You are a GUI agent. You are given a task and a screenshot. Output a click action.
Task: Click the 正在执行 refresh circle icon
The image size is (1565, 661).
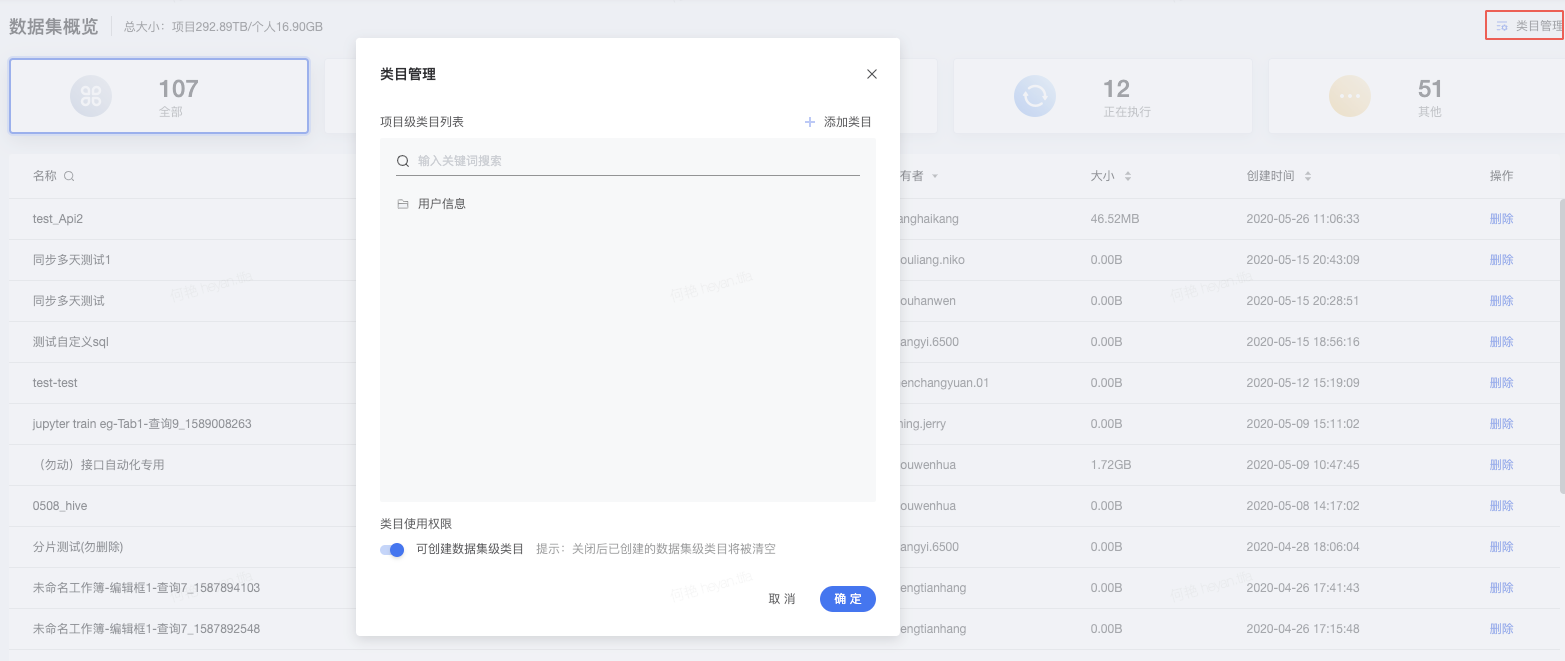pos(1034,96)
